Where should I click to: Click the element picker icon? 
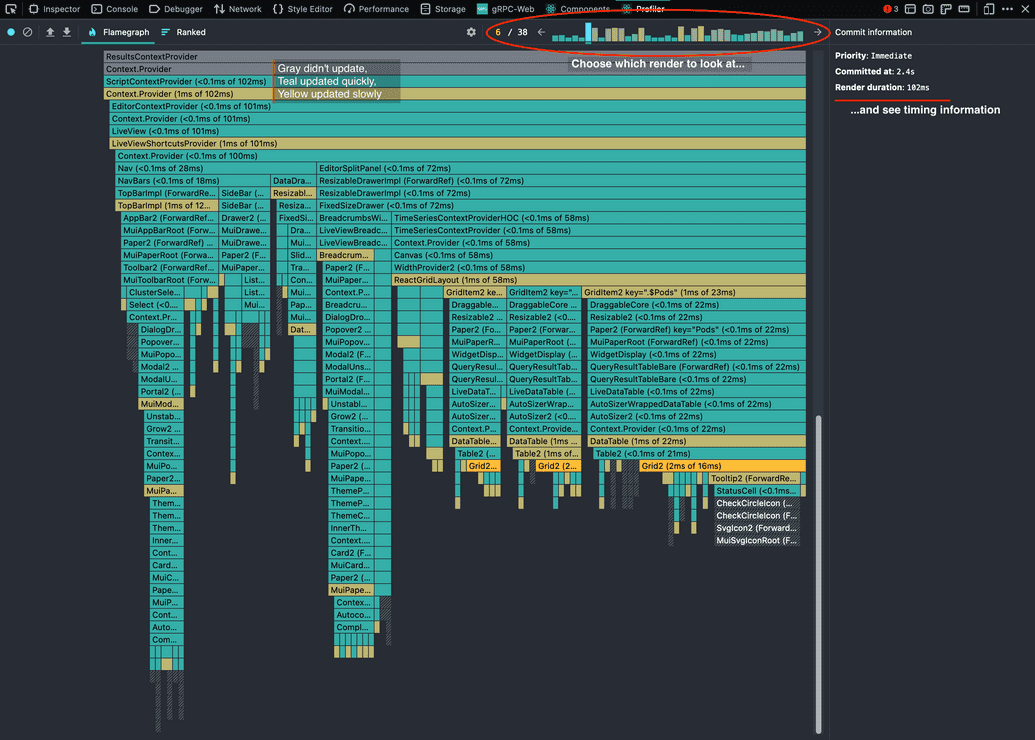pyautogui.click(x=11, y=9)
